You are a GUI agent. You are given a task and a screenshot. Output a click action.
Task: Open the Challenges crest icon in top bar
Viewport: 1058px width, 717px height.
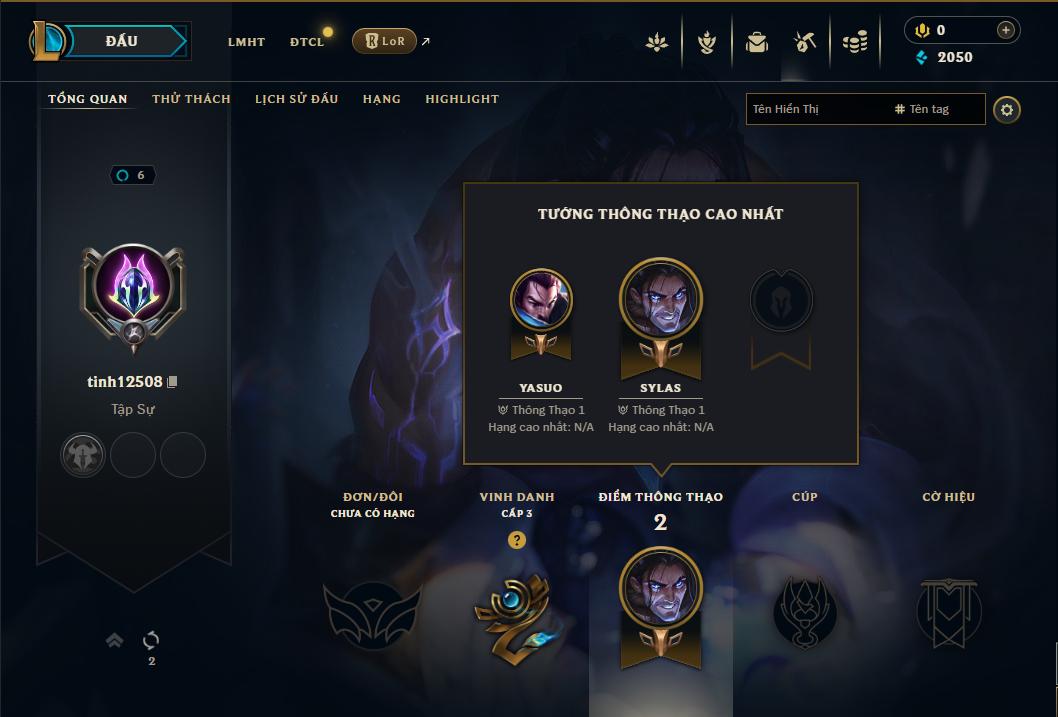(x=706, y=42)
